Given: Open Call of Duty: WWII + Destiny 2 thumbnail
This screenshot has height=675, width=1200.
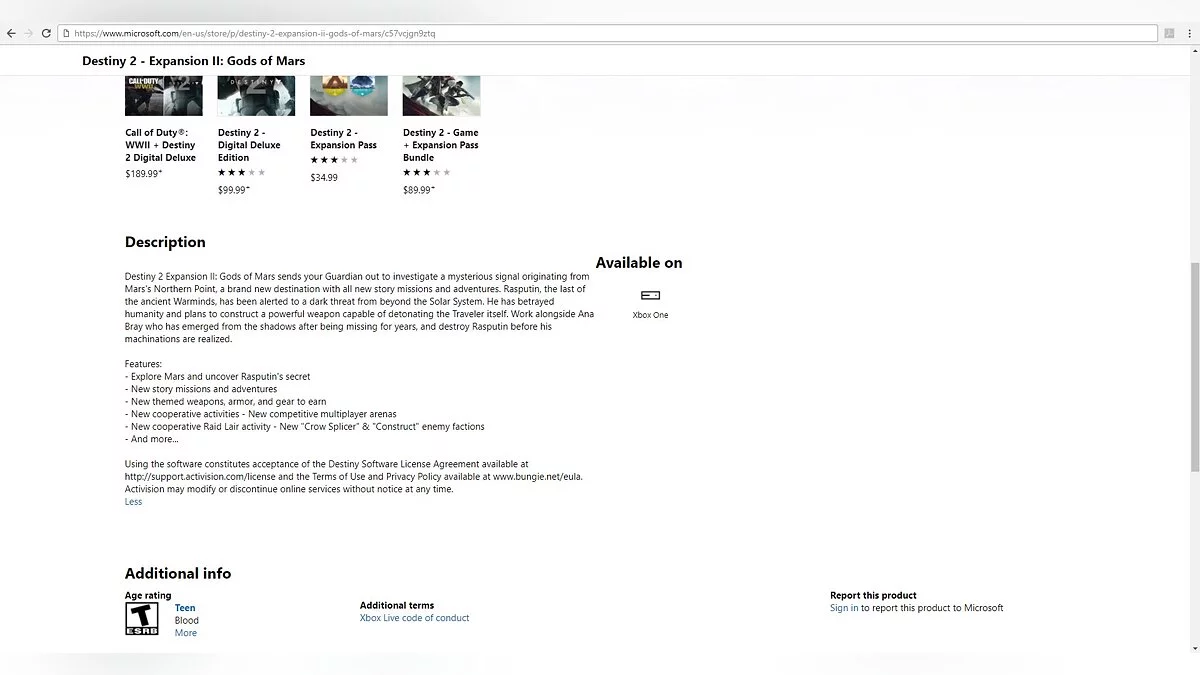Looking at the screenshot, I should coord(163,96).
